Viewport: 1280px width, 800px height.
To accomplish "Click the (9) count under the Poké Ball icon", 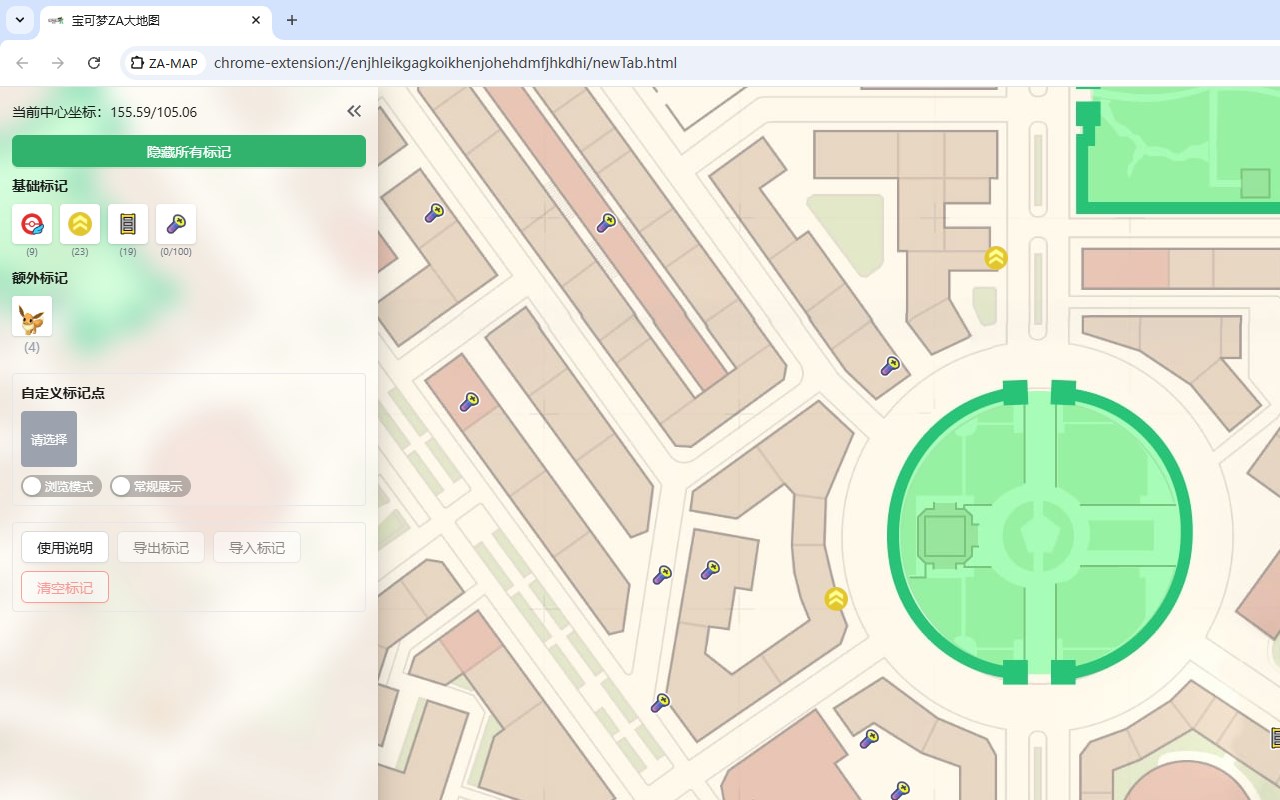I will pyautogui.click(x=32, y=252).
